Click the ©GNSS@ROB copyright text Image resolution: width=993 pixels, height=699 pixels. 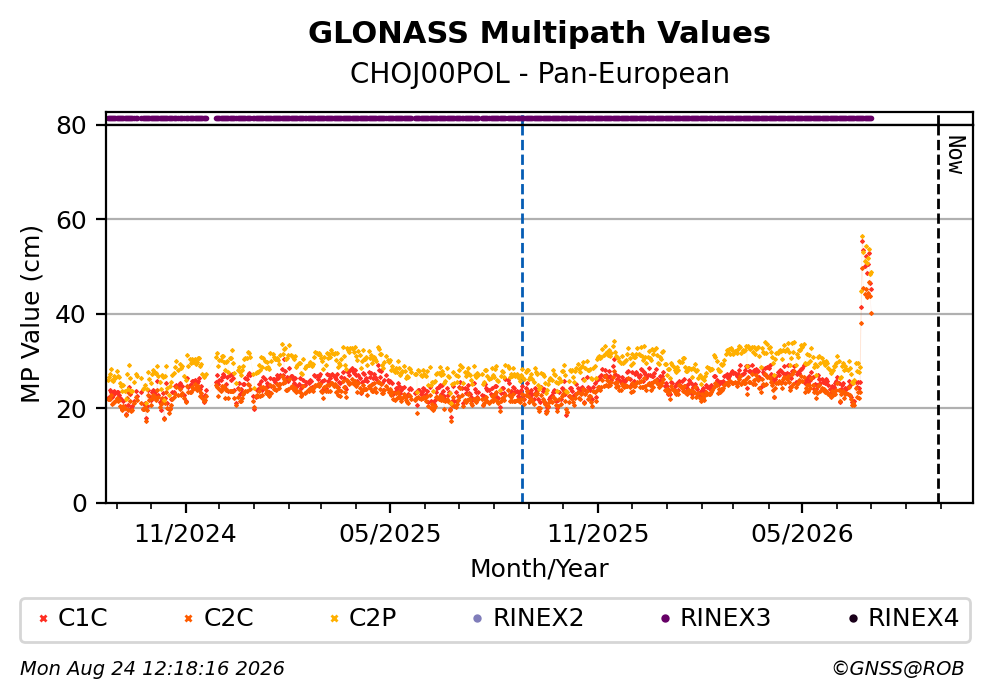(898, 669)
